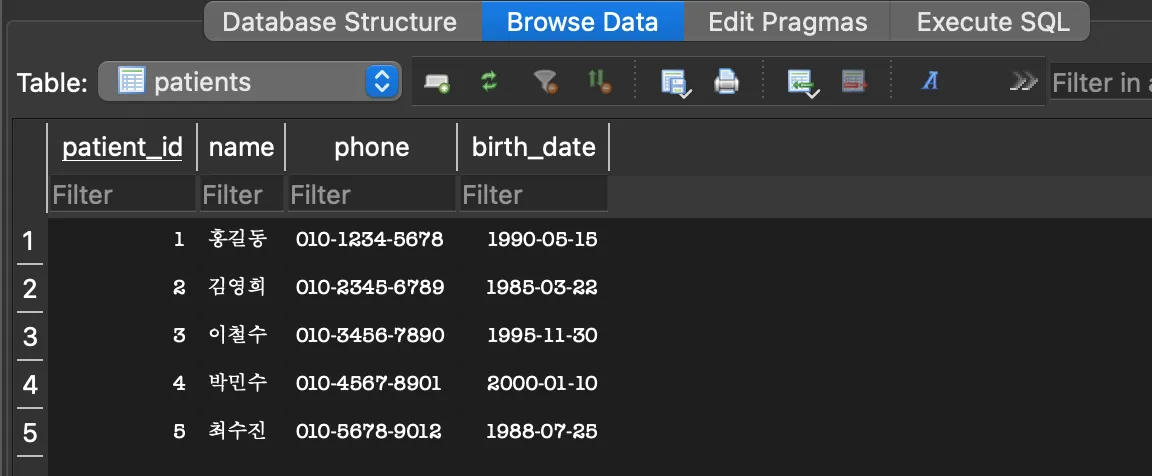
Task: Clear the sorting order icon
Action: (x=600, y=82)
